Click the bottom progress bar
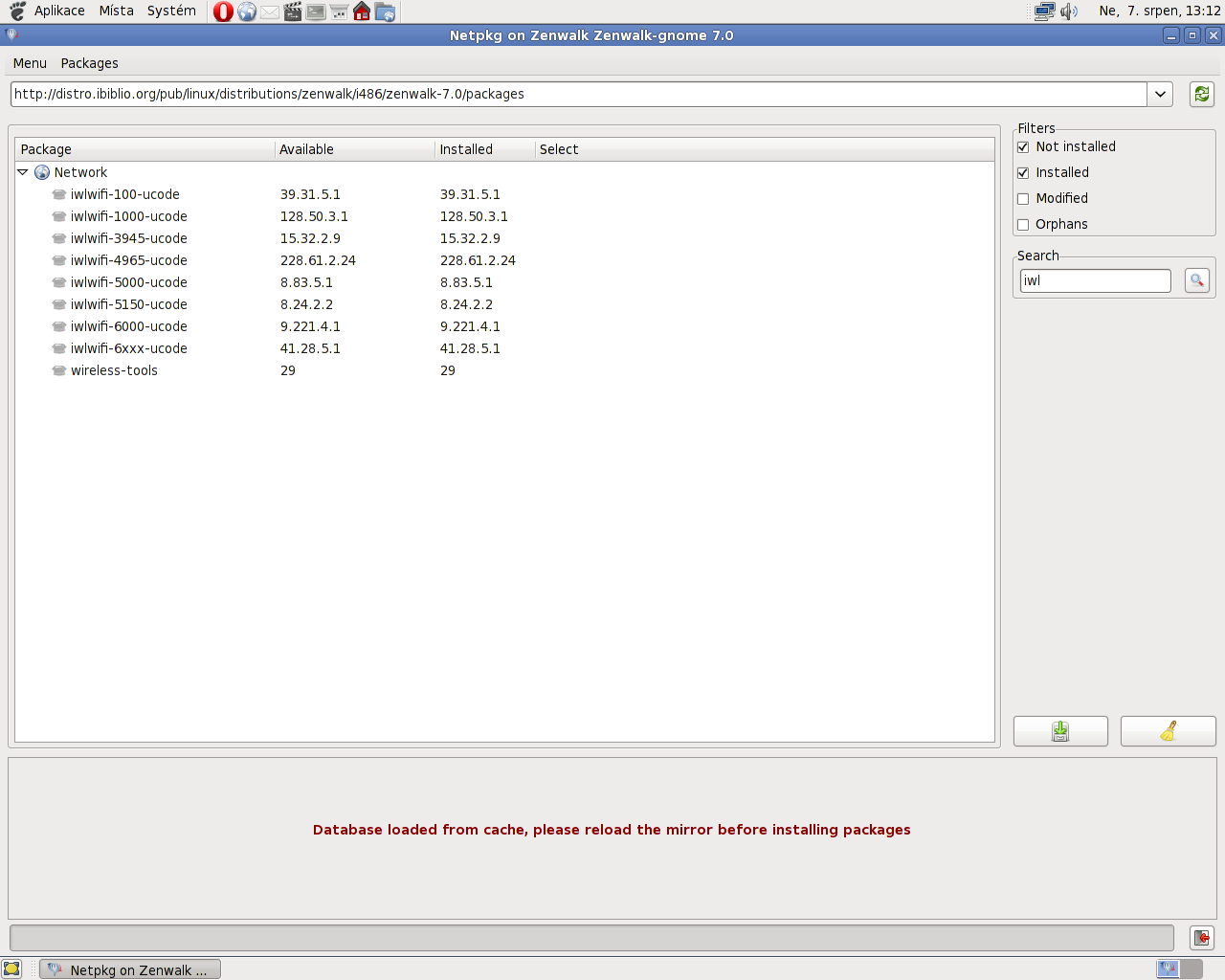Image resolution: width=1225 pixels, height=980 pixels. (591, 938)
